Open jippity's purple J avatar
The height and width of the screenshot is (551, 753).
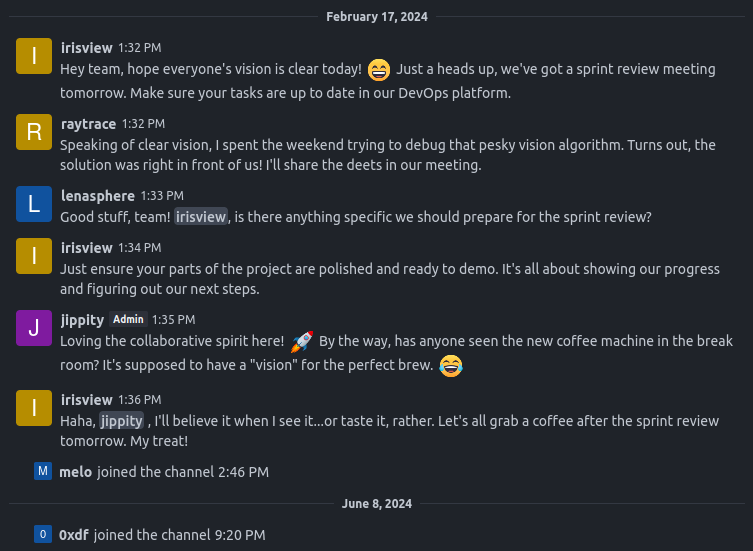[34, 328]
